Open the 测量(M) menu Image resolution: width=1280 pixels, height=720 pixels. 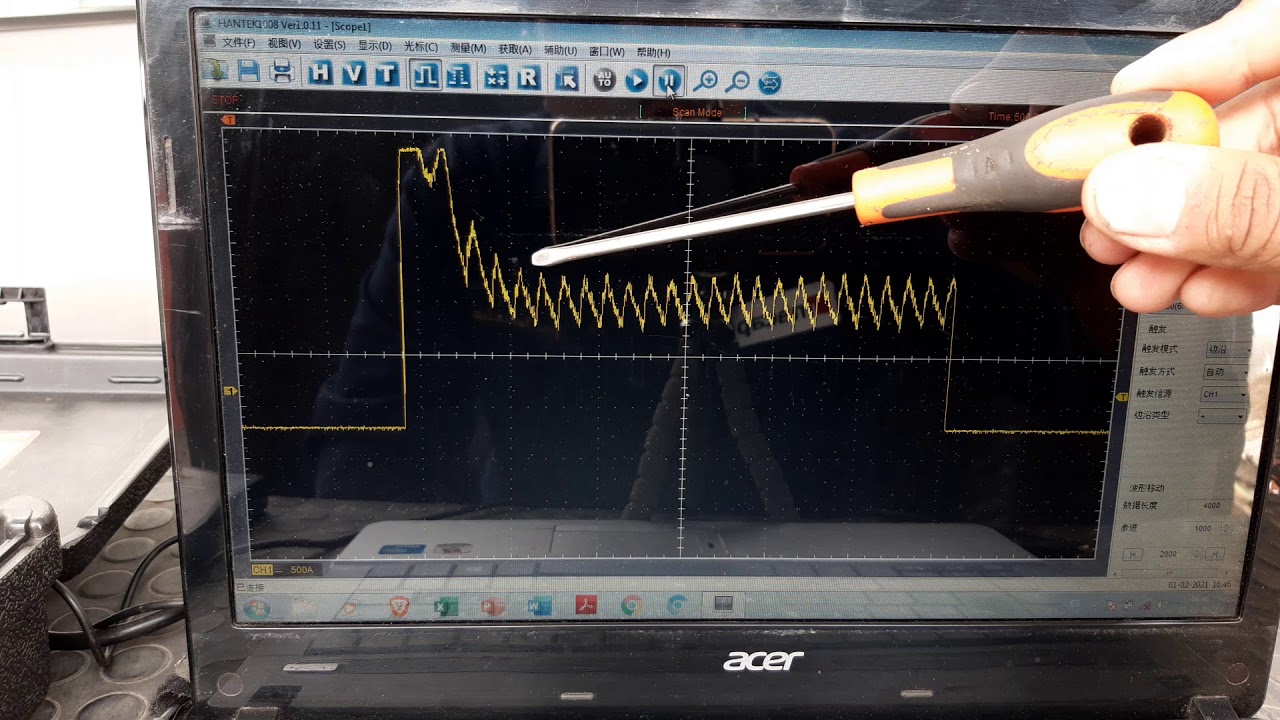tap(468, 48)
